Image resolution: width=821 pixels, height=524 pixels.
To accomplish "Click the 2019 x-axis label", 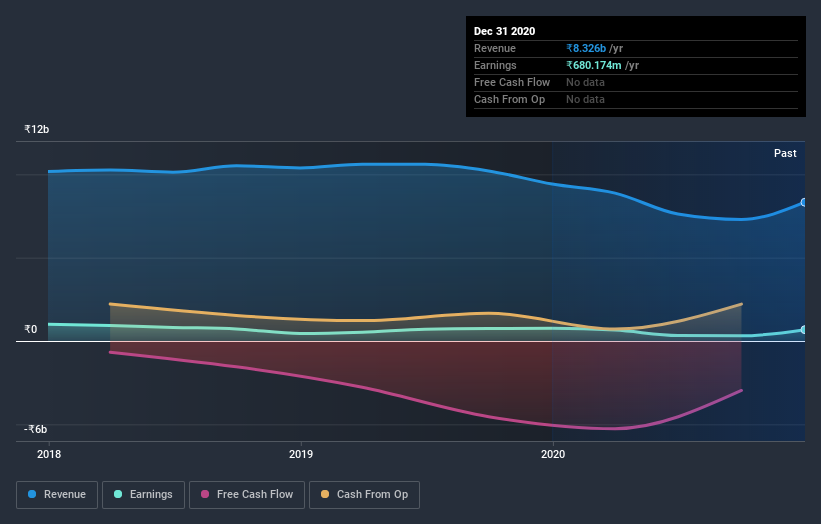I will coord(301,454).
